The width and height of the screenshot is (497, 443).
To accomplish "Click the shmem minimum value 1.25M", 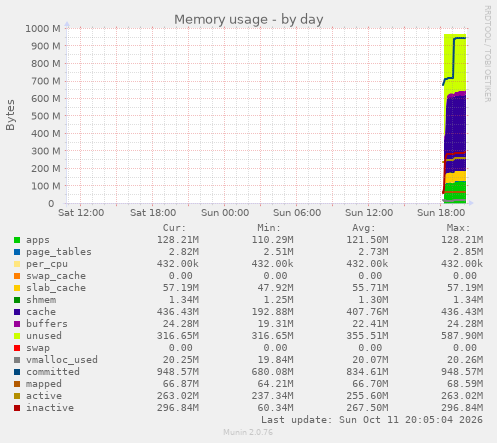I will [x=279, y=300].
